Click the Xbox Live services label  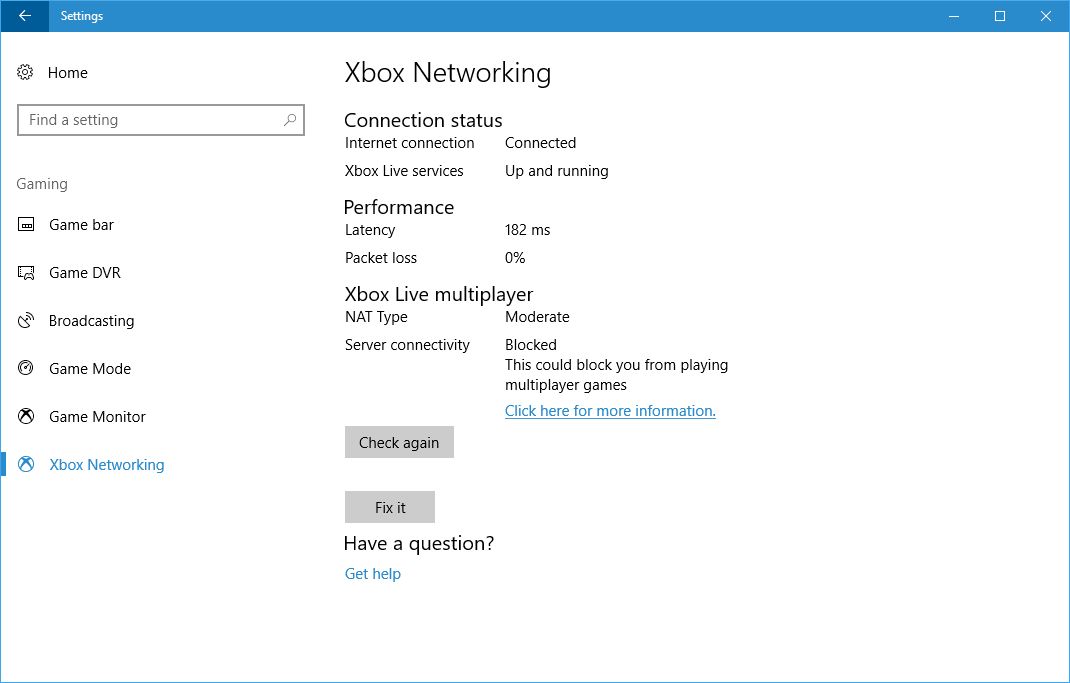tap(404, 171)
